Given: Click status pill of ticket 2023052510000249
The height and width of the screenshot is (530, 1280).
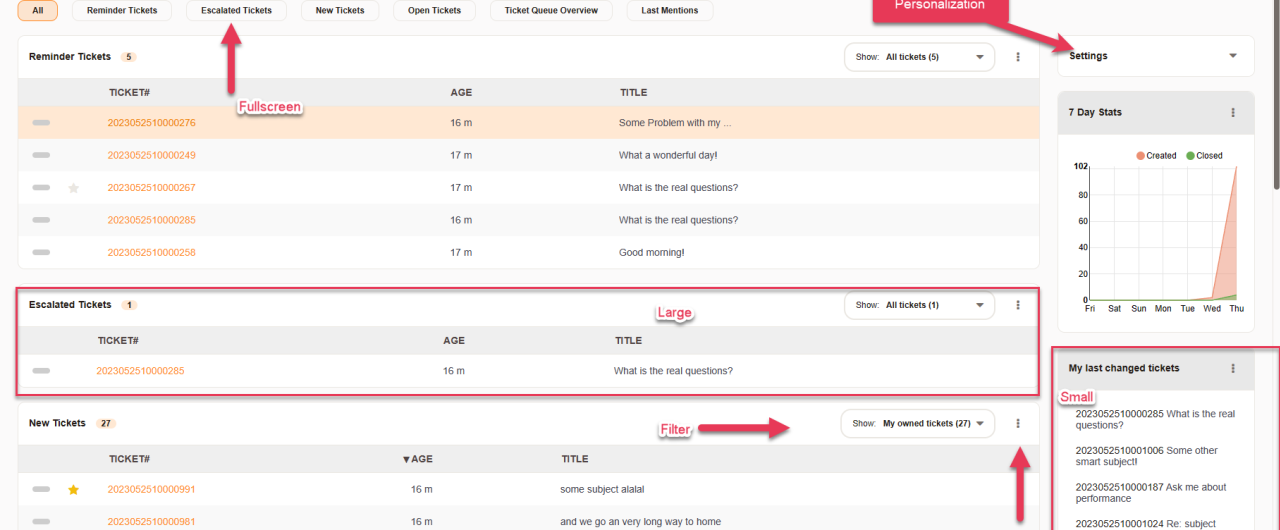Looking at the screenshot, I should [41, 155].
